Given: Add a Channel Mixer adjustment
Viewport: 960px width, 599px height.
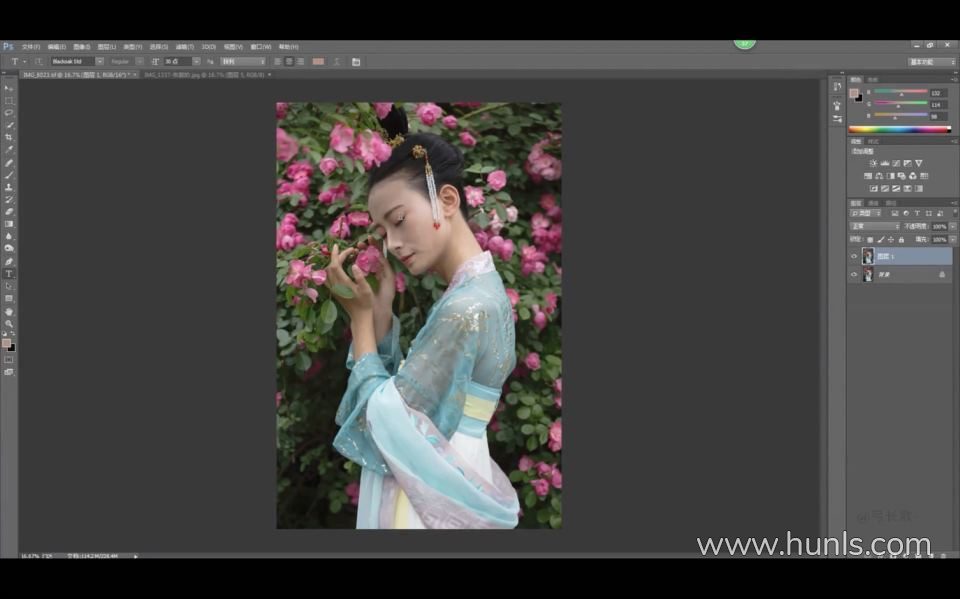Looking at the screenshot, I should pos(913,176).
